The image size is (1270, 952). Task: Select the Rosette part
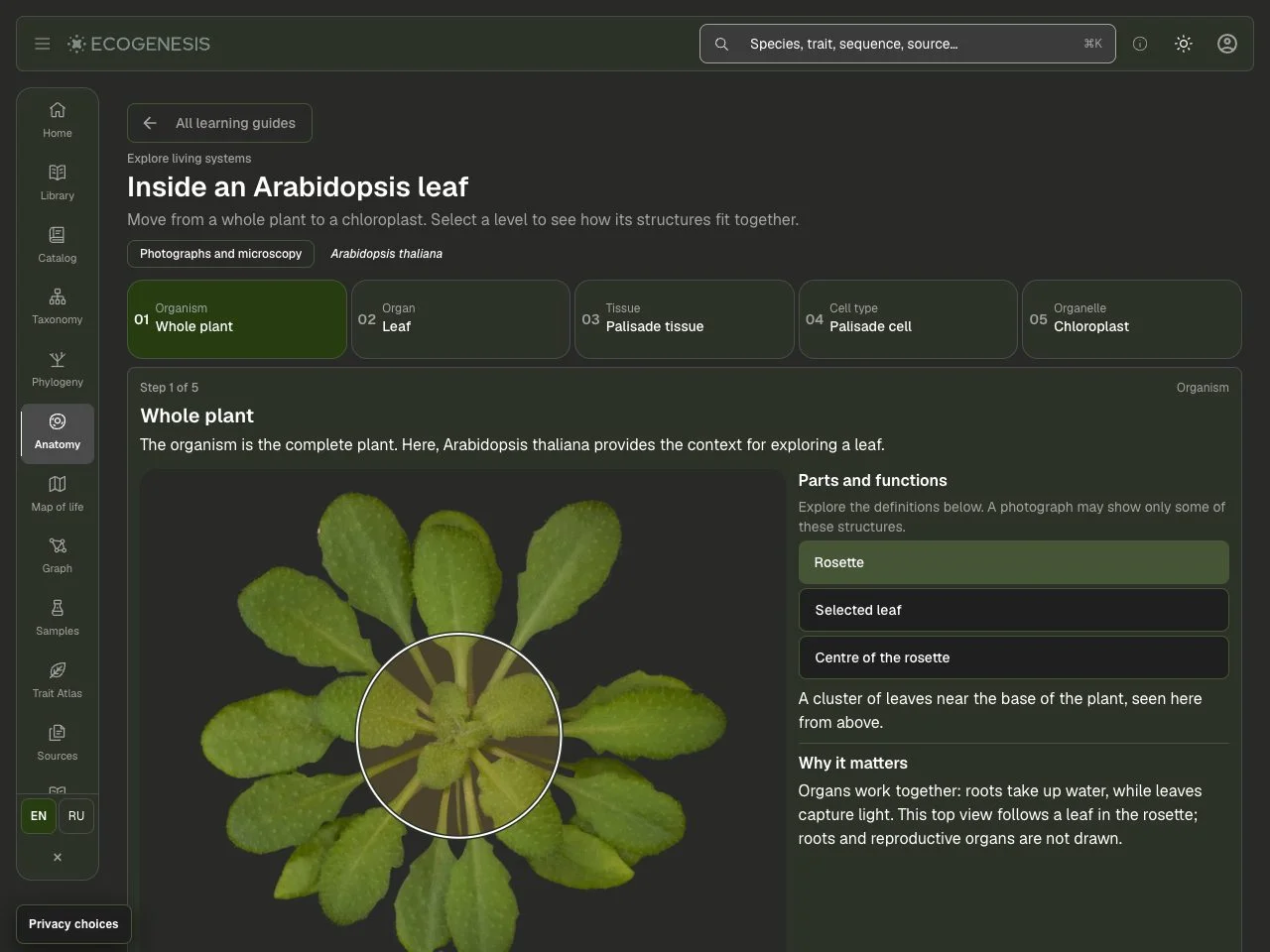1014,562
